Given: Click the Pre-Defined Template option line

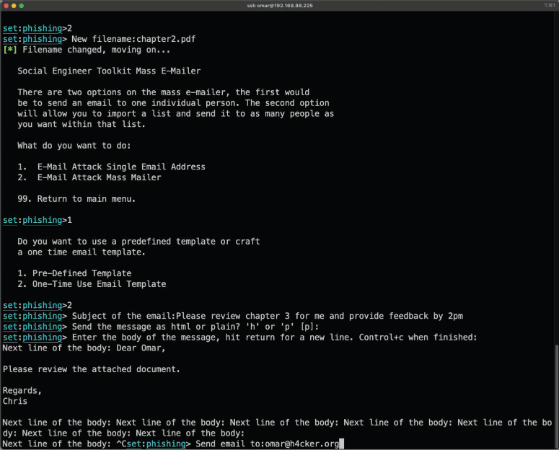Looking at the screenshot, I should (x=74, y=273).
